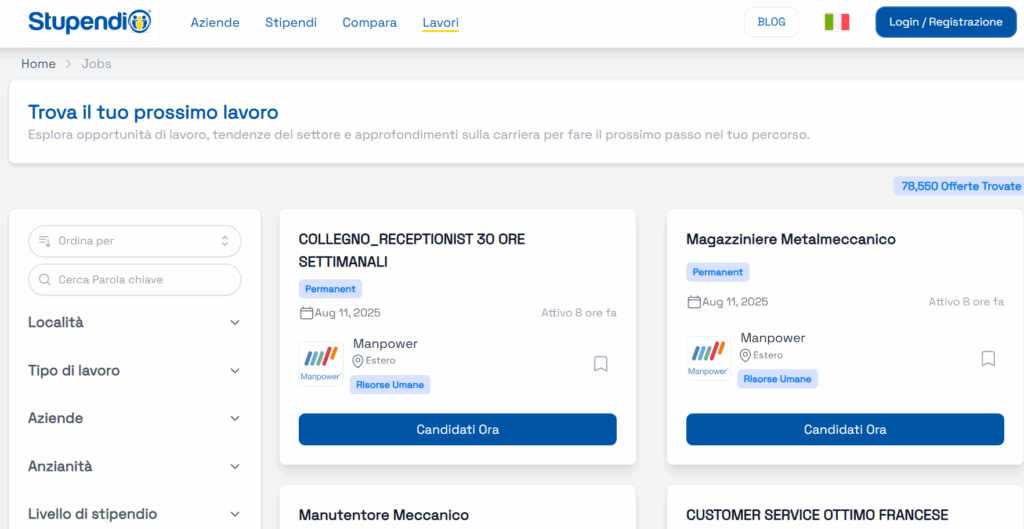Viewport: 1024px width, 529px height.
Task: Open the Compara menu item
Action: click(370, 22)
